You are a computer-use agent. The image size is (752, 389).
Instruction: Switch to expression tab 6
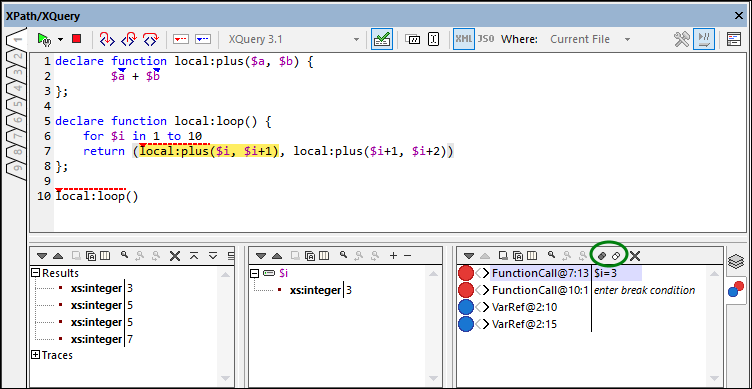(x=16, y=121)
